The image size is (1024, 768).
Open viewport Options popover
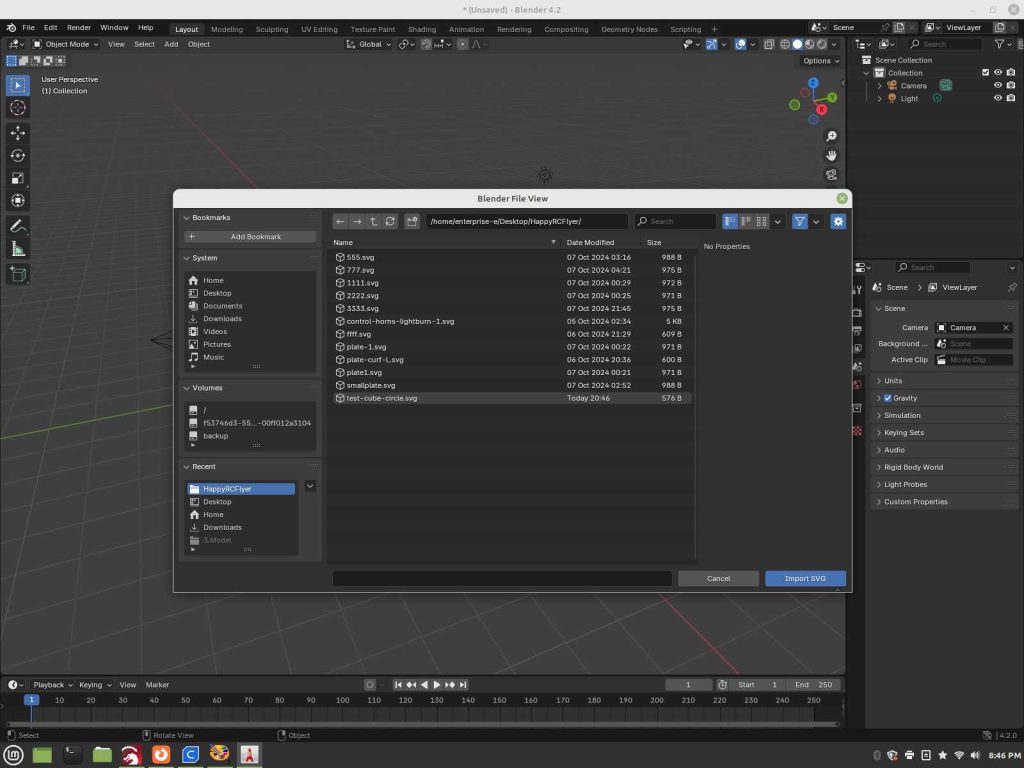822,61
